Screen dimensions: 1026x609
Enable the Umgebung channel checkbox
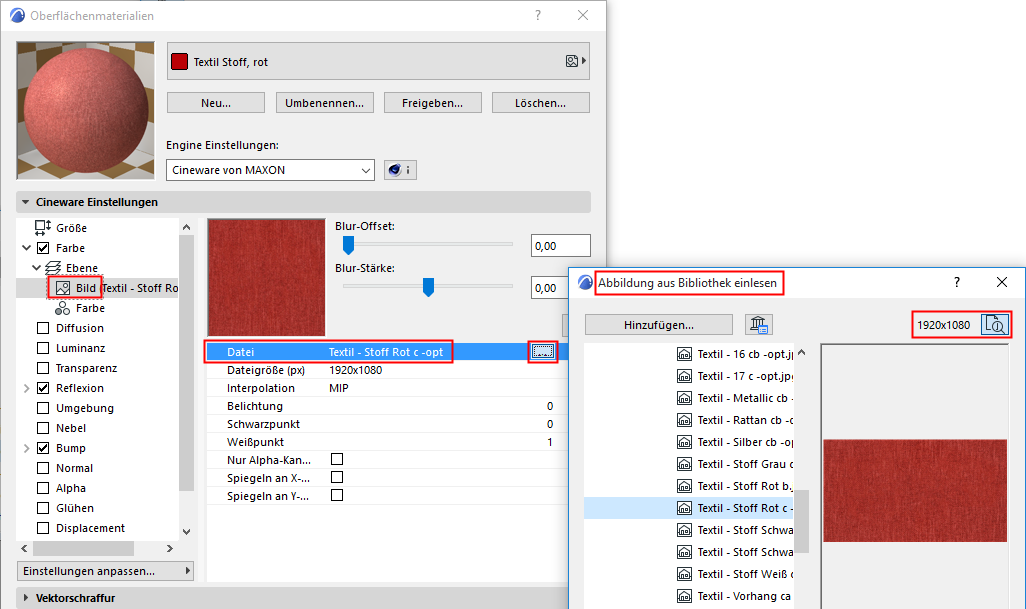pos(43,408)
